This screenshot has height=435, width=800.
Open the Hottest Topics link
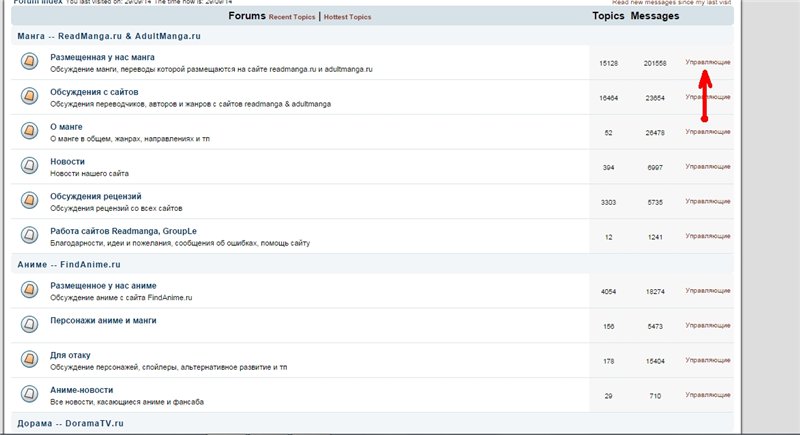point(347,17)
